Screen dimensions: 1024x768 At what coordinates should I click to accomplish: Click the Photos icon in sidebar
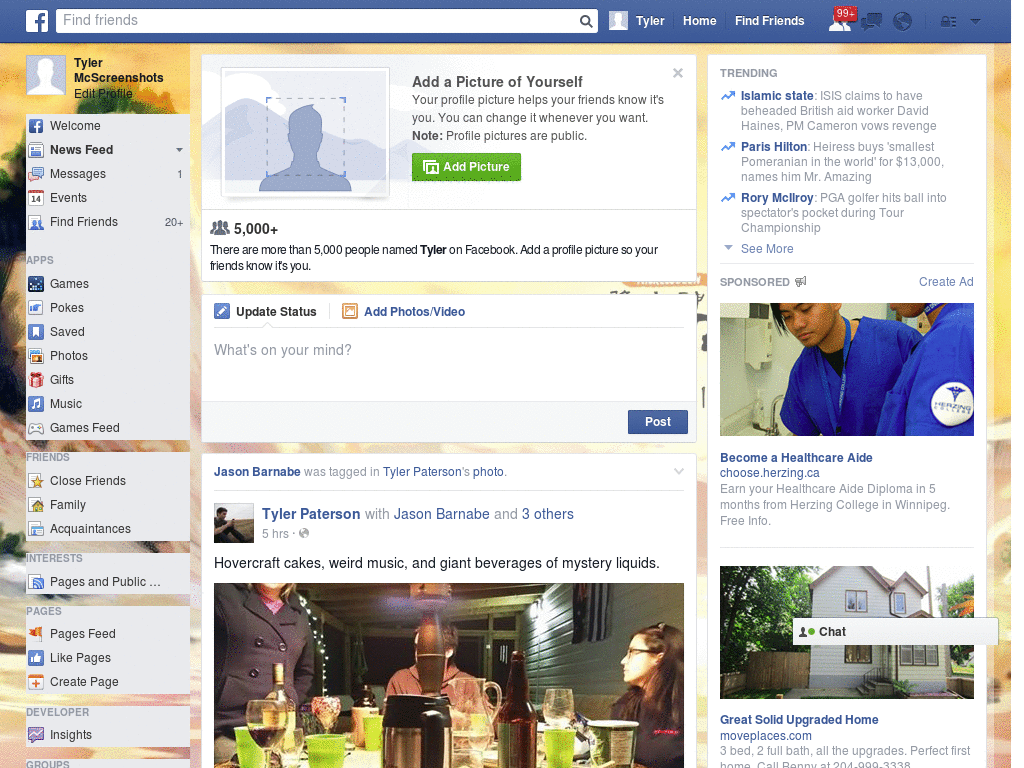(x=36, y=356)
